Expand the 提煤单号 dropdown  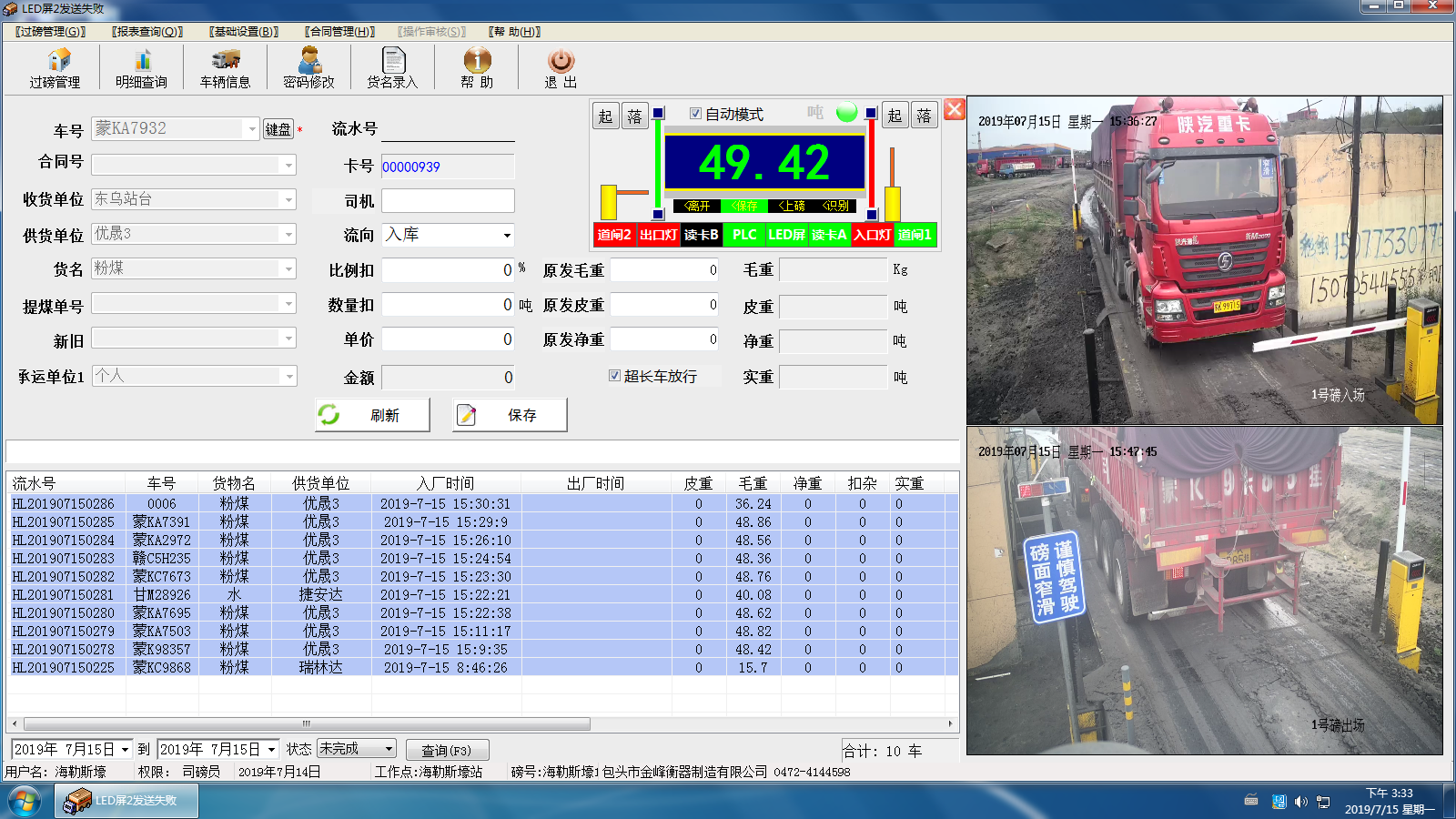click(288, 303)
